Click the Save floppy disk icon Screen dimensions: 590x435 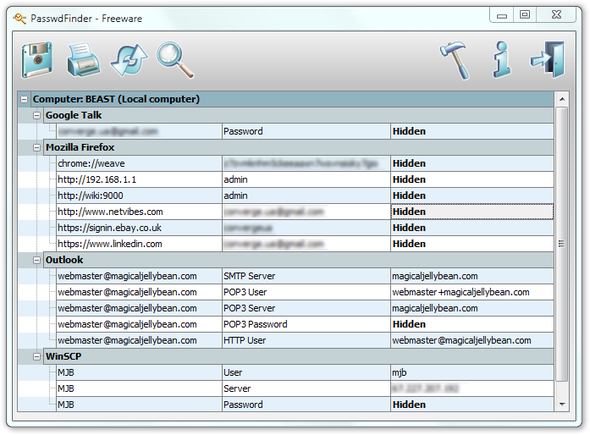pos(36,60)
